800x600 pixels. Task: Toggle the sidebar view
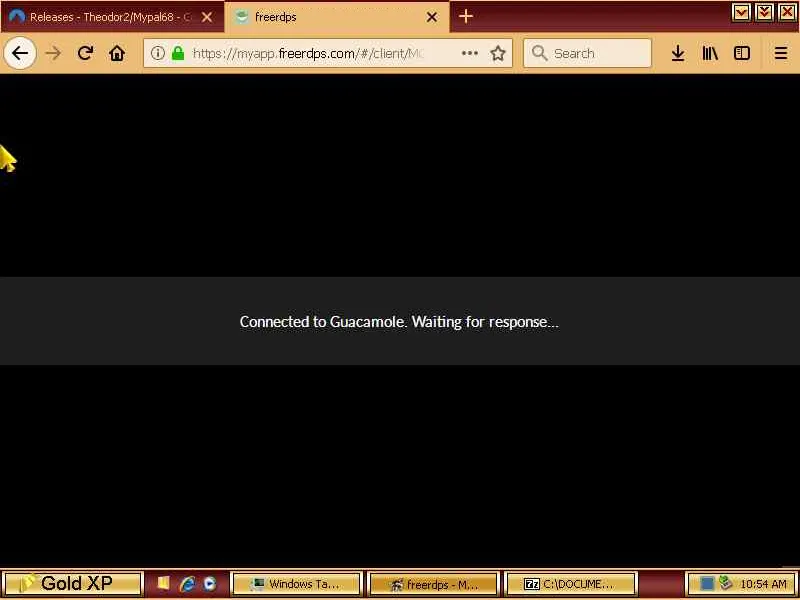(x=742, y=53)
